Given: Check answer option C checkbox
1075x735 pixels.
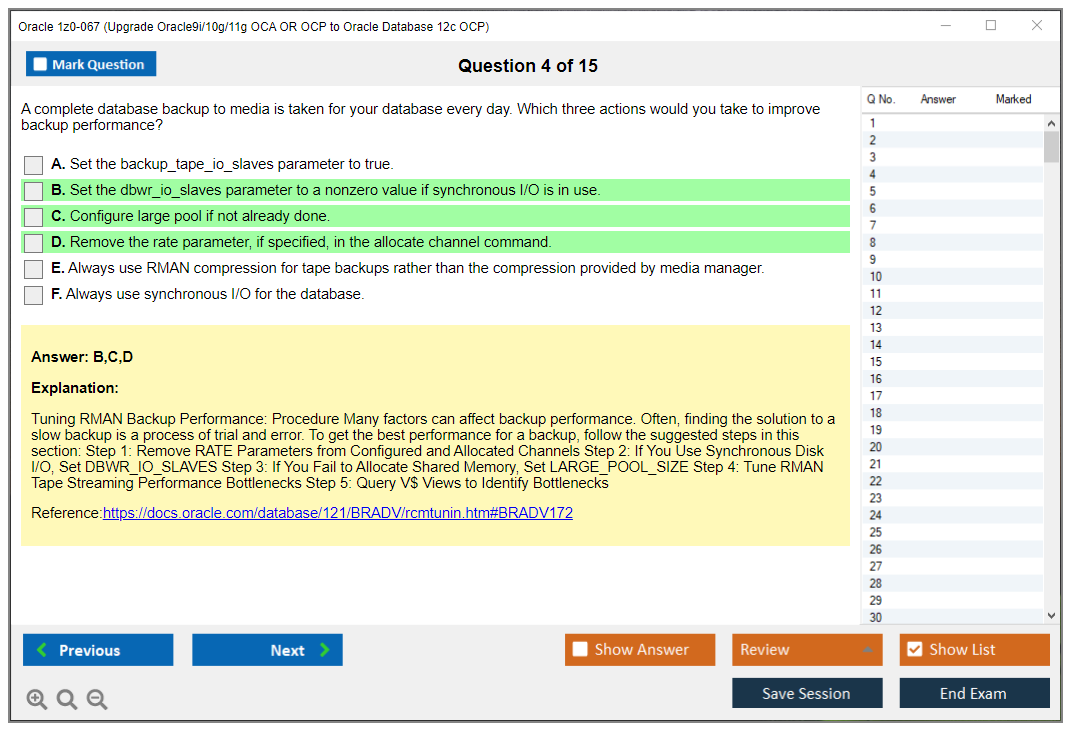Looking at the screenshot, I should coord(33,215).
